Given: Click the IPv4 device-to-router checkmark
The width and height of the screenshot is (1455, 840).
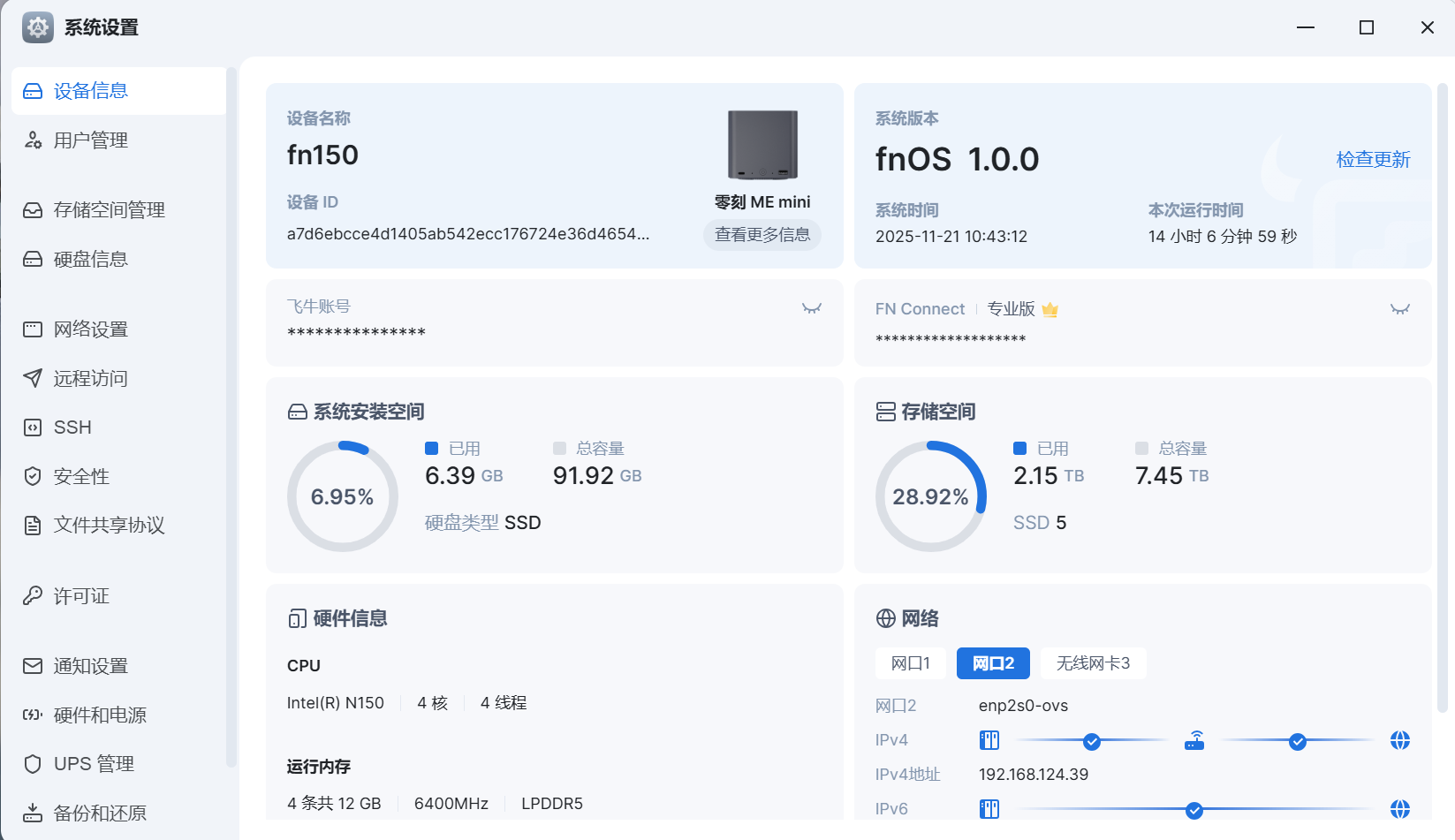Looking at the screenshot, I should [1092, 741].
